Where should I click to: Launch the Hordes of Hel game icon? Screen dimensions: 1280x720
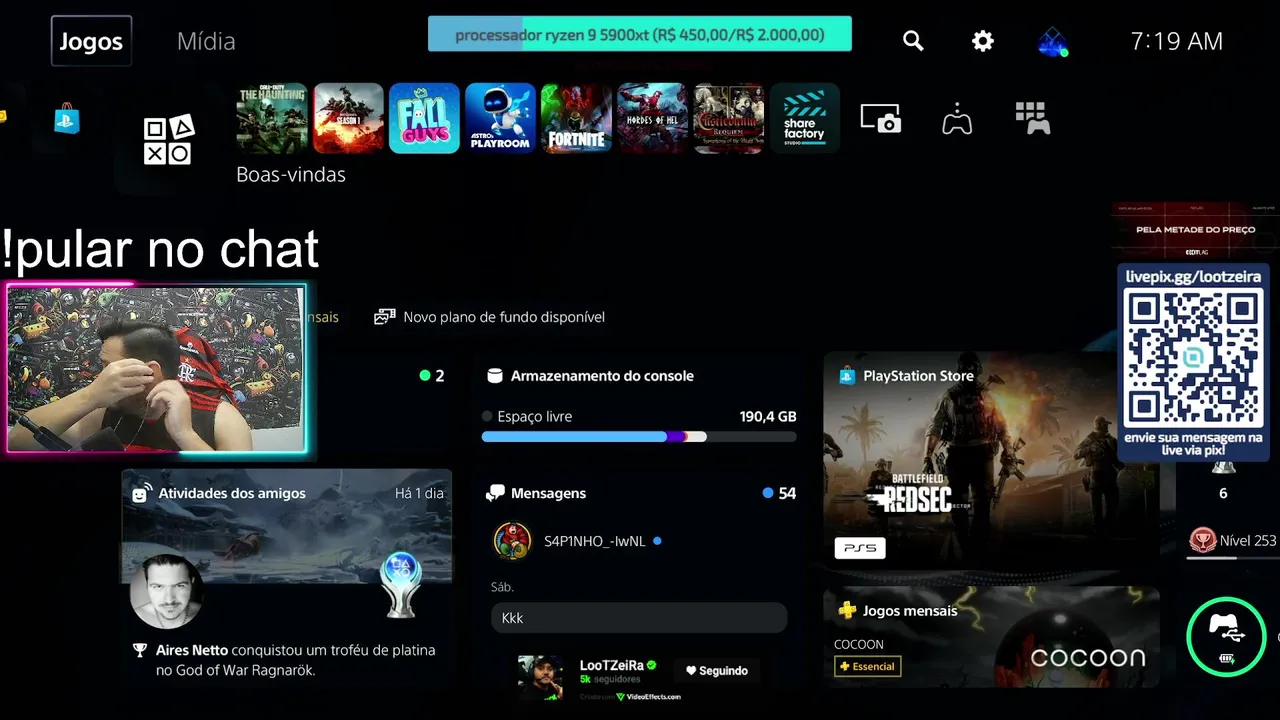click(652, 118)
